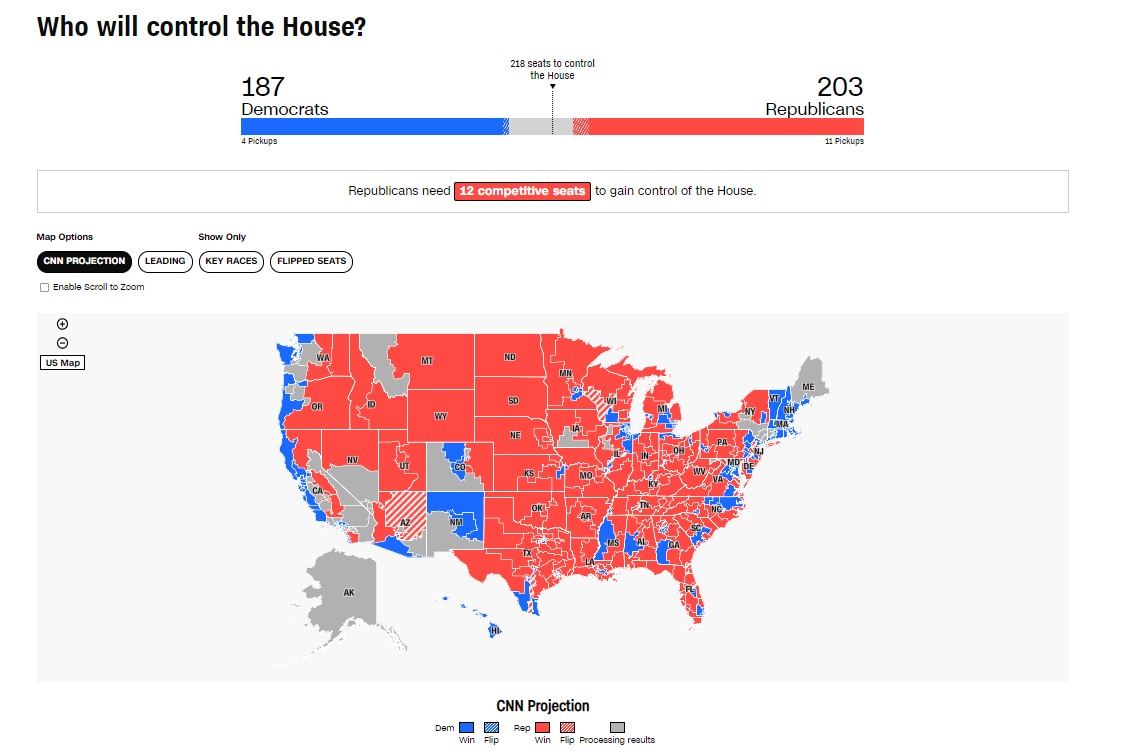The image size is (1123, 756).
Task: Click the Dem Win blue legend swatch
Action: click(x=466, y=728)
